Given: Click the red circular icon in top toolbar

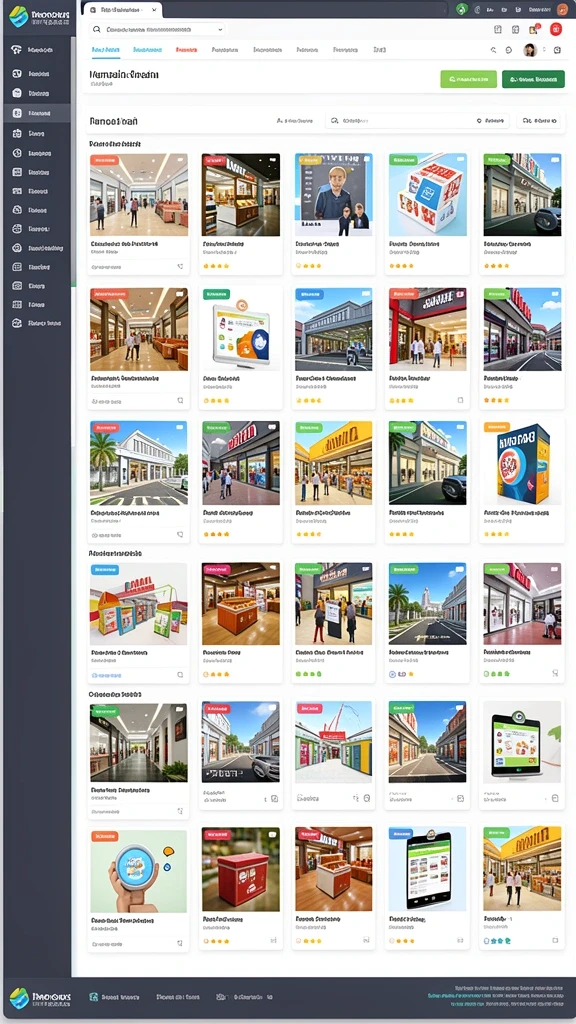Looking at the screenshot, I should (556, 29).
